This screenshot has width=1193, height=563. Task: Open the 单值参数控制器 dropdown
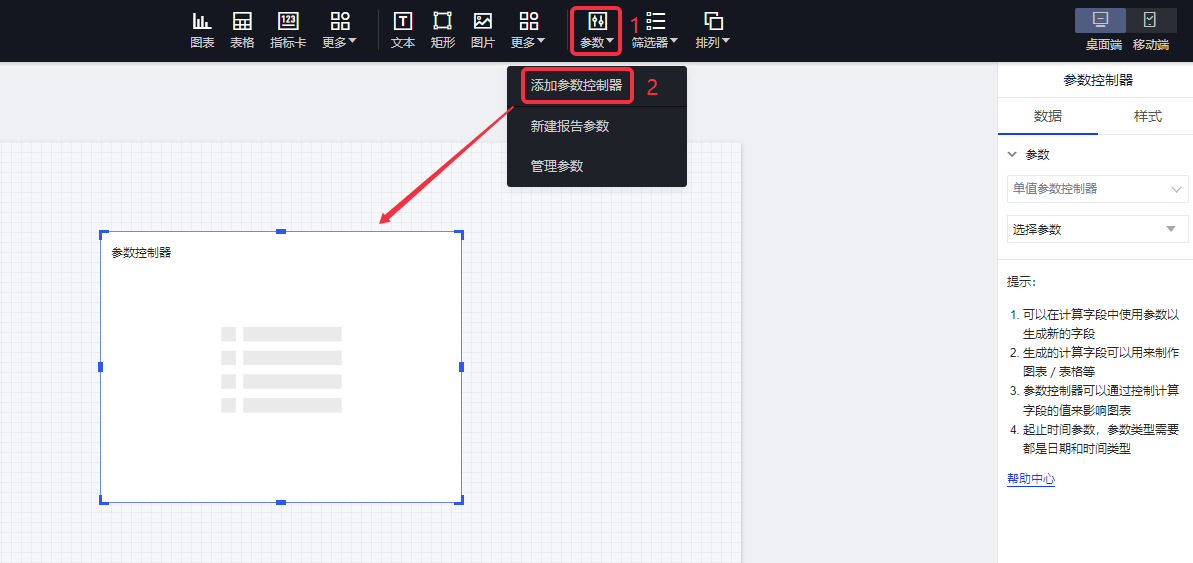click(1097, 188)
